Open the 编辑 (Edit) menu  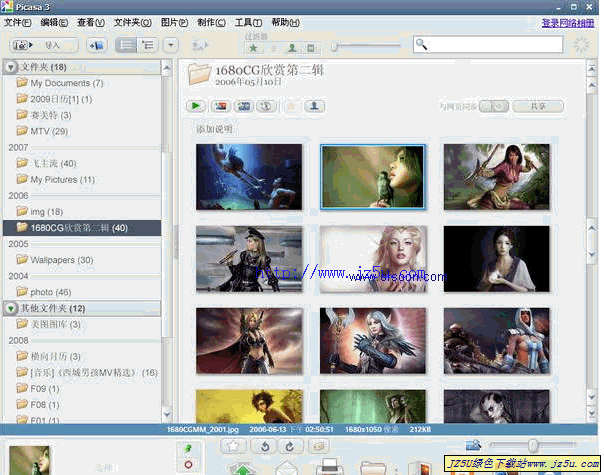tap(54, 23)
